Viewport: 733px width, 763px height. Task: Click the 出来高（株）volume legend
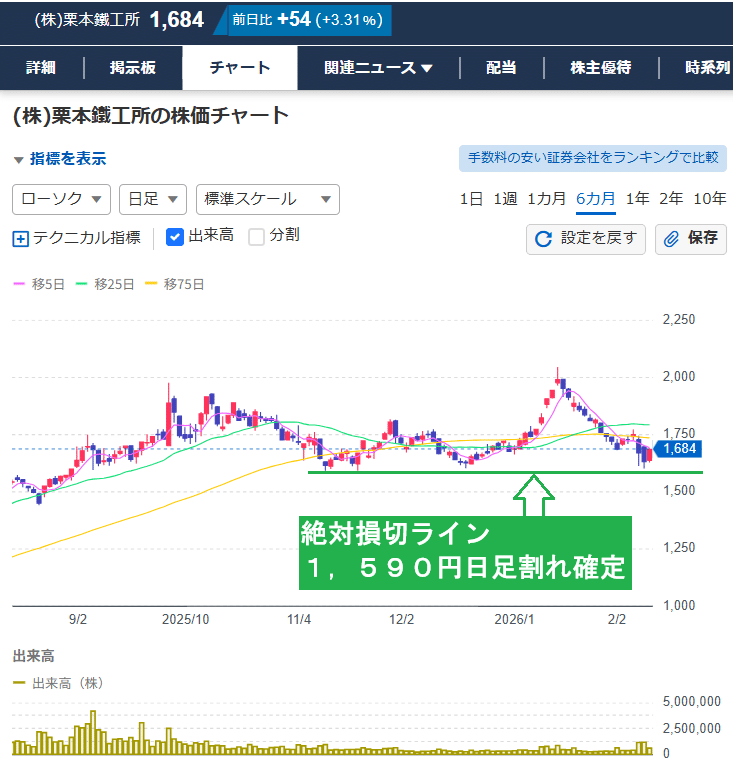(x=58, y=683)
